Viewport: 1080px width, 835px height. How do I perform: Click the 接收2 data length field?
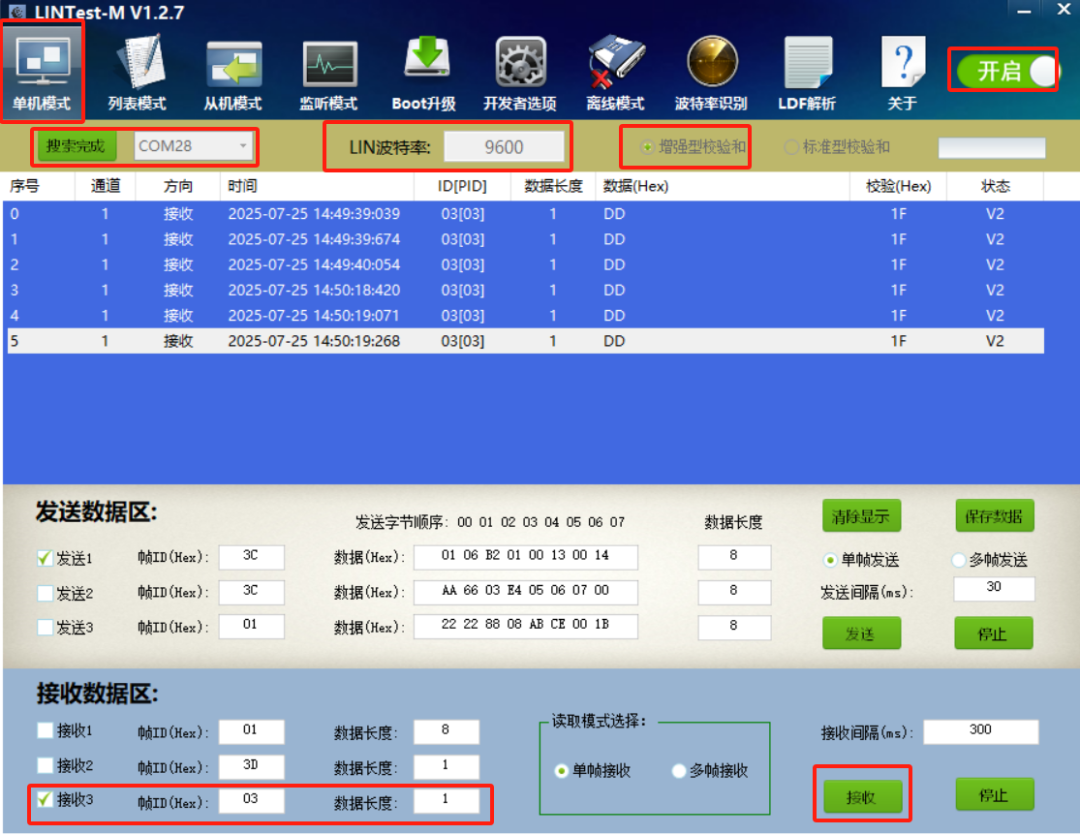click(446, 765)
